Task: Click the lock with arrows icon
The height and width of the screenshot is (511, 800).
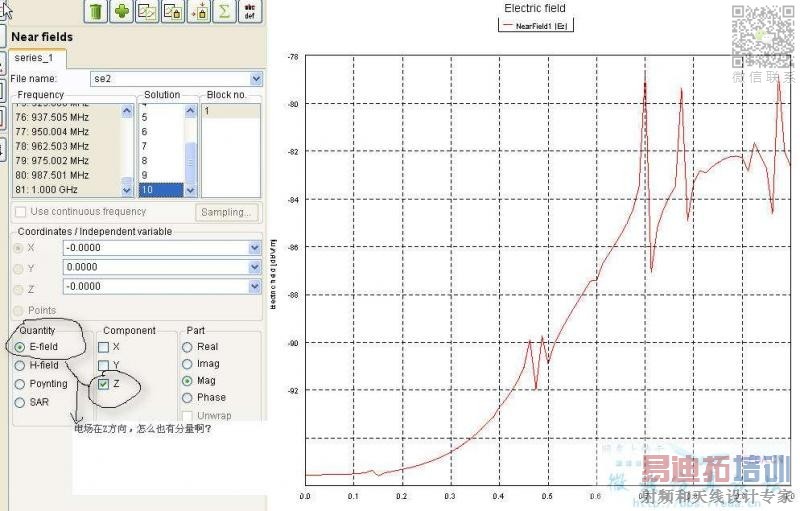Action: point(199,11)
